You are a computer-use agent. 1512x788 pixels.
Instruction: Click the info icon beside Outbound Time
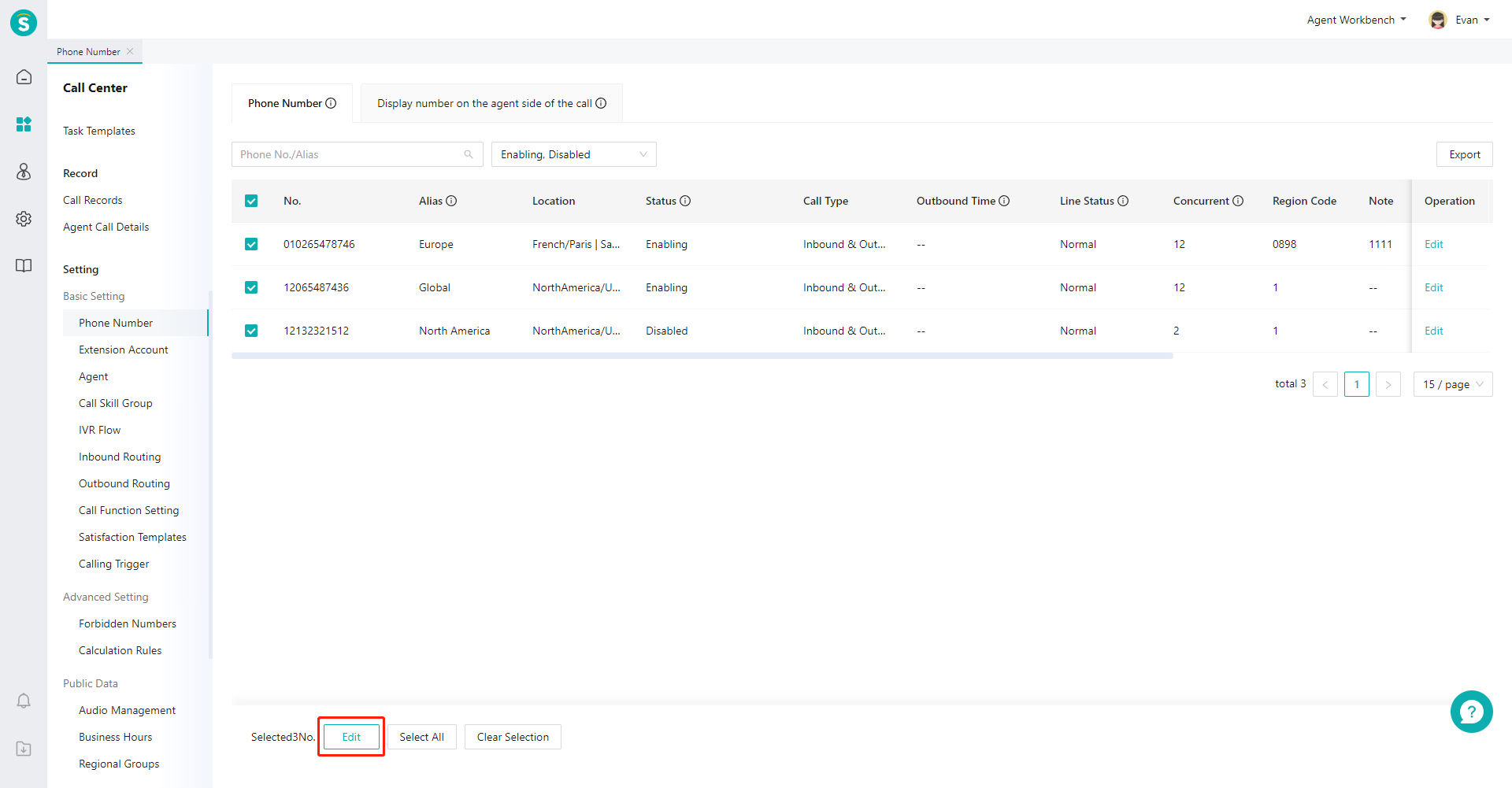tap(1004, 201)
